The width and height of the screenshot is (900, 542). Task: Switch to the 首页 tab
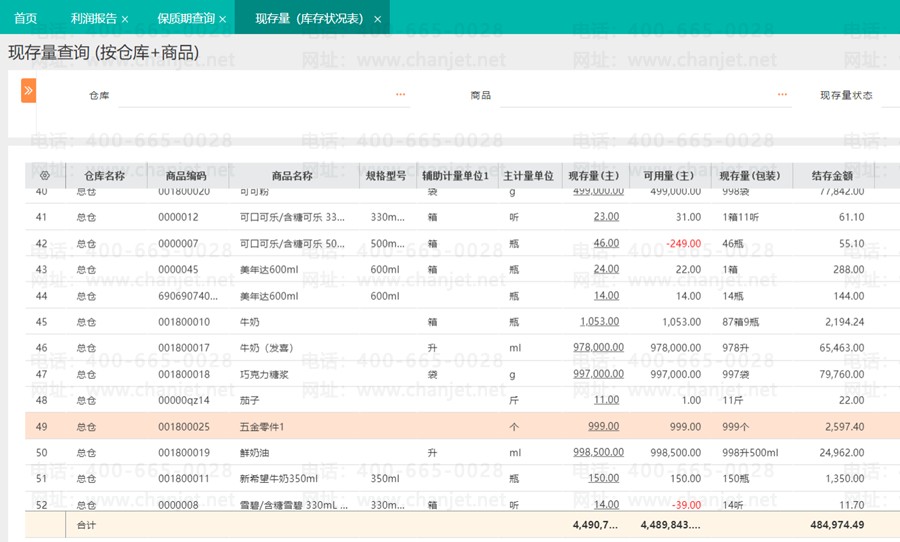tap(25, 18)
